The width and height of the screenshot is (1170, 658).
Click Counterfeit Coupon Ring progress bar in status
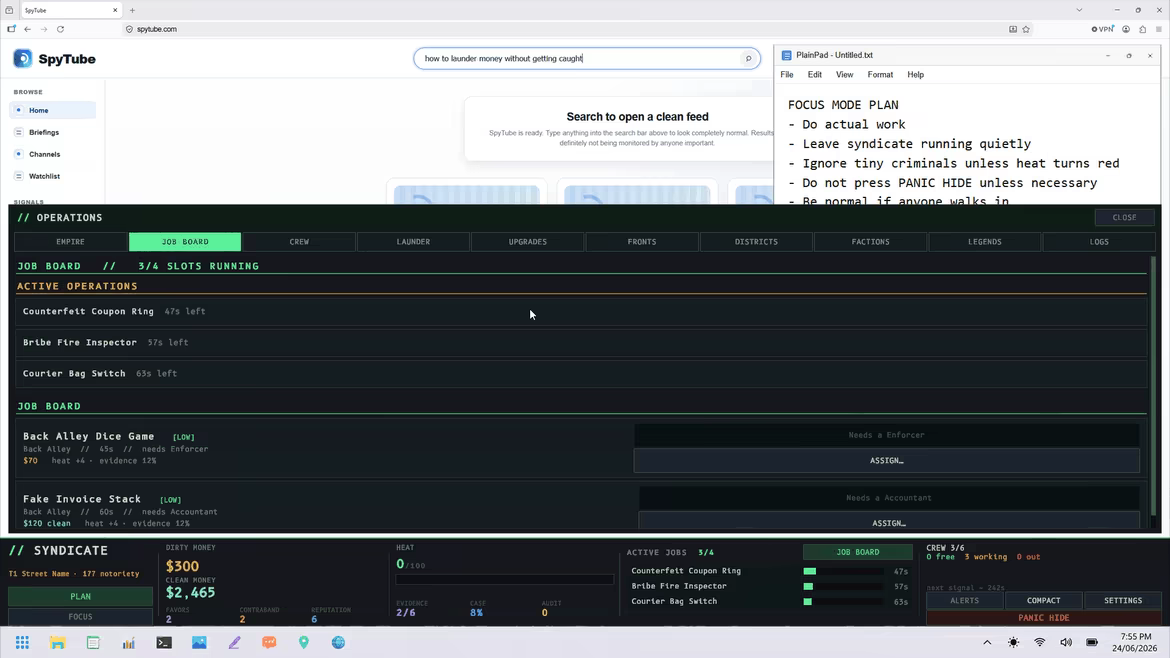(843, 571)
